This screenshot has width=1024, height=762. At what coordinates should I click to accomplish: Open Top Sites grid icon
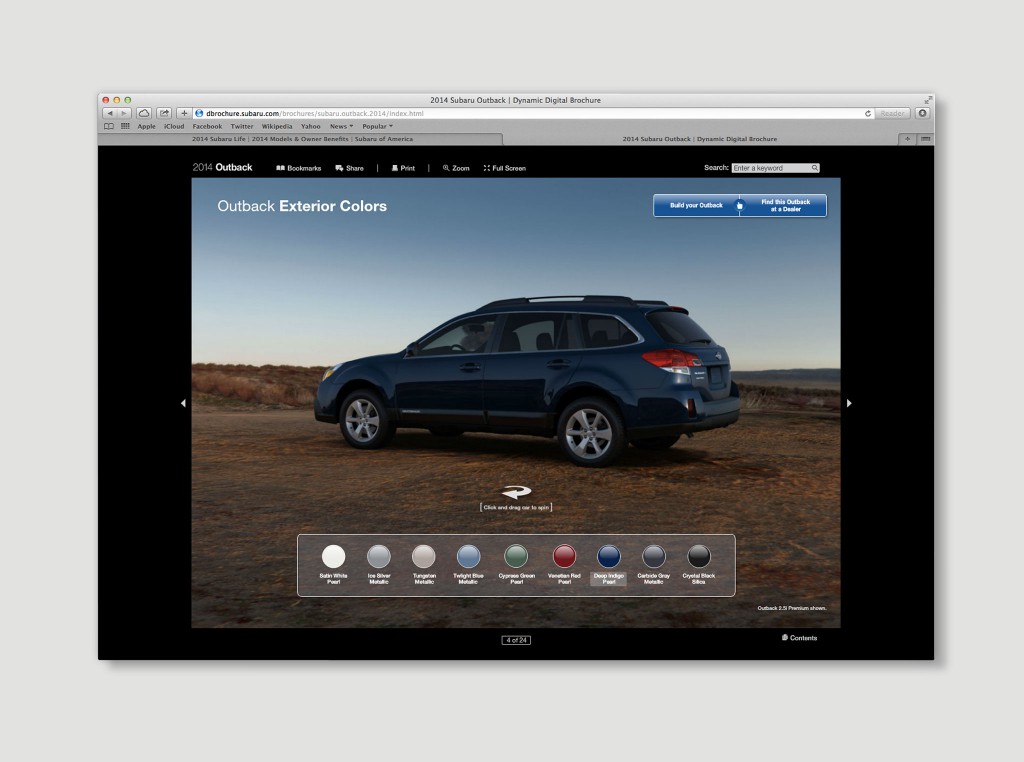(125, 127)
